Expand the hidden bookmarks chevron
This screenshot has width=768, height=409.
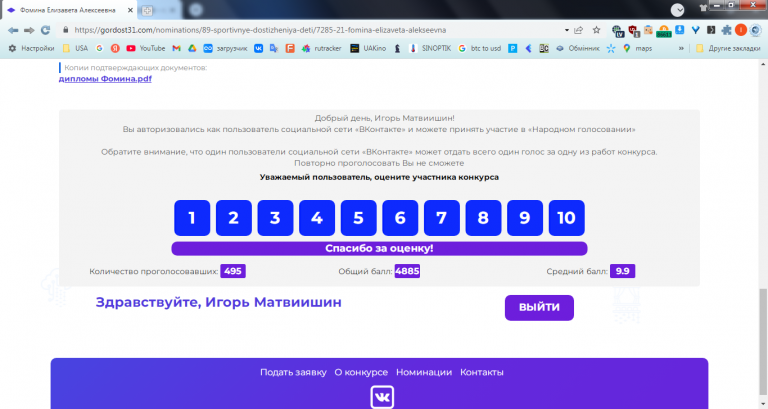681,48
